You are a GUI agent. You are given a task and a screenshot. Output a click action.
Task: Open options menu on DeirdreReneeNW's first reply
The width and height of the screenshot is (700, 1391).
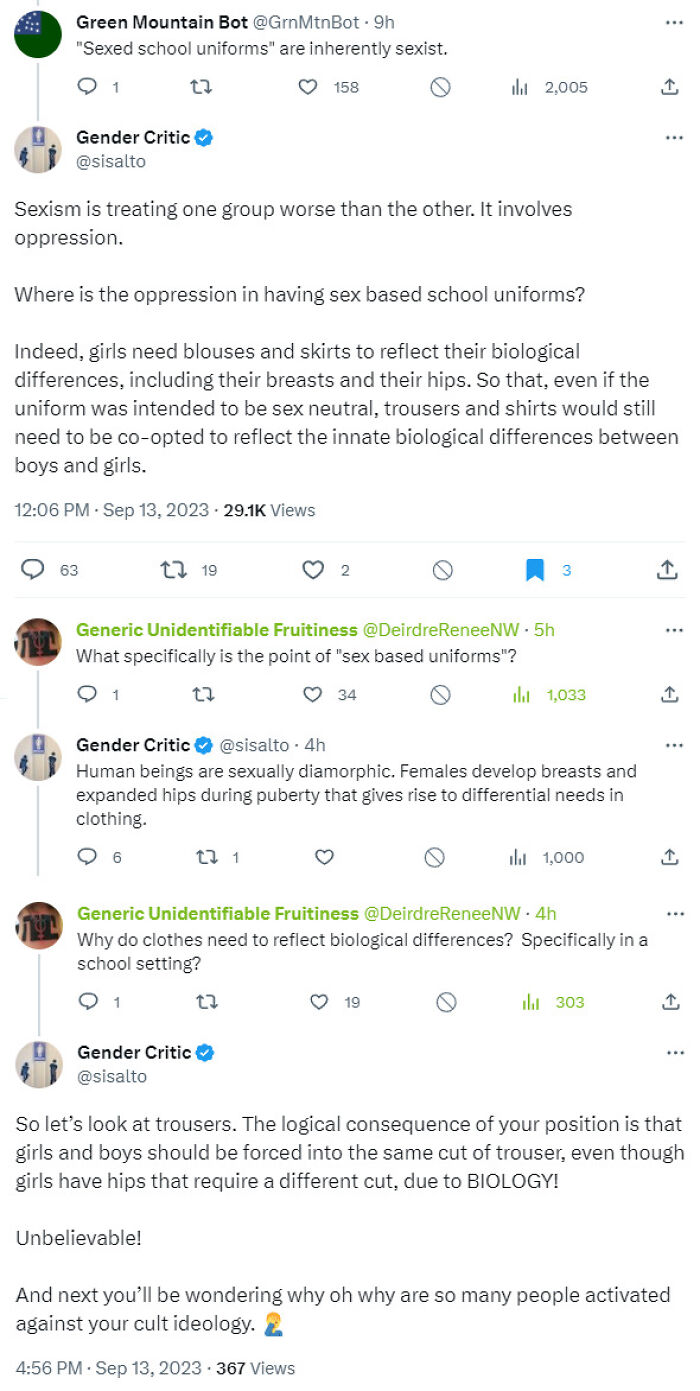pos(674,628)
